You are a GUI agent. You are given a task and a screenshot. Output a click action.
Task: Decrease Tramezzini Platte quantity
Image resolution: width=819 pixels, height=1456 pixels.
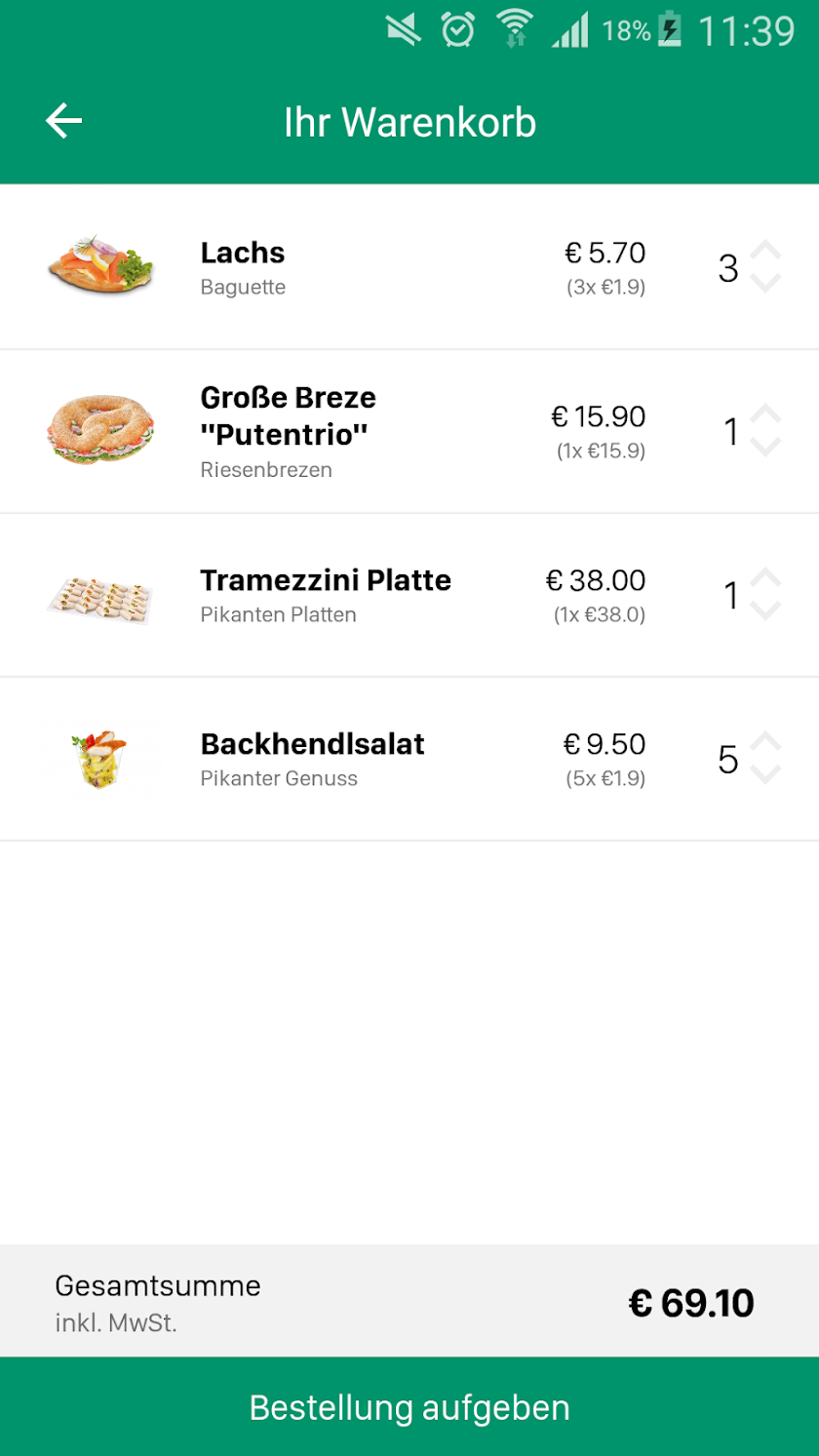tap(766, 611)
